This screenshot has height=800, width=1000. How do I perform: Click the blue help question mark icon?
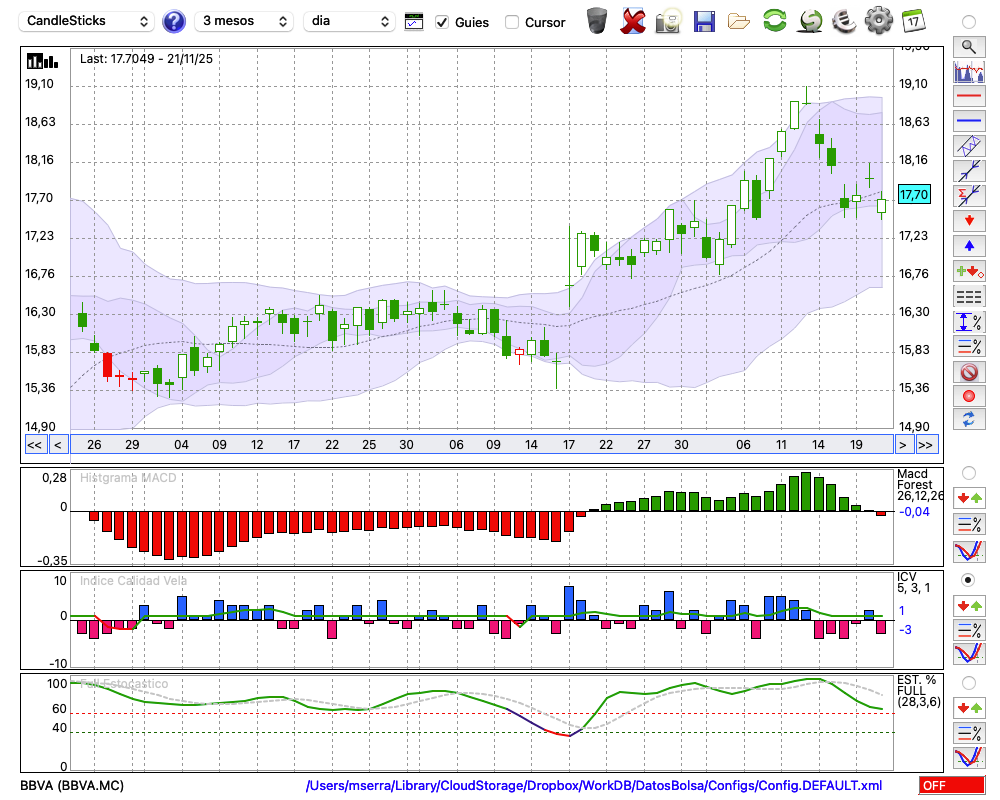click(x=174, y=21)
